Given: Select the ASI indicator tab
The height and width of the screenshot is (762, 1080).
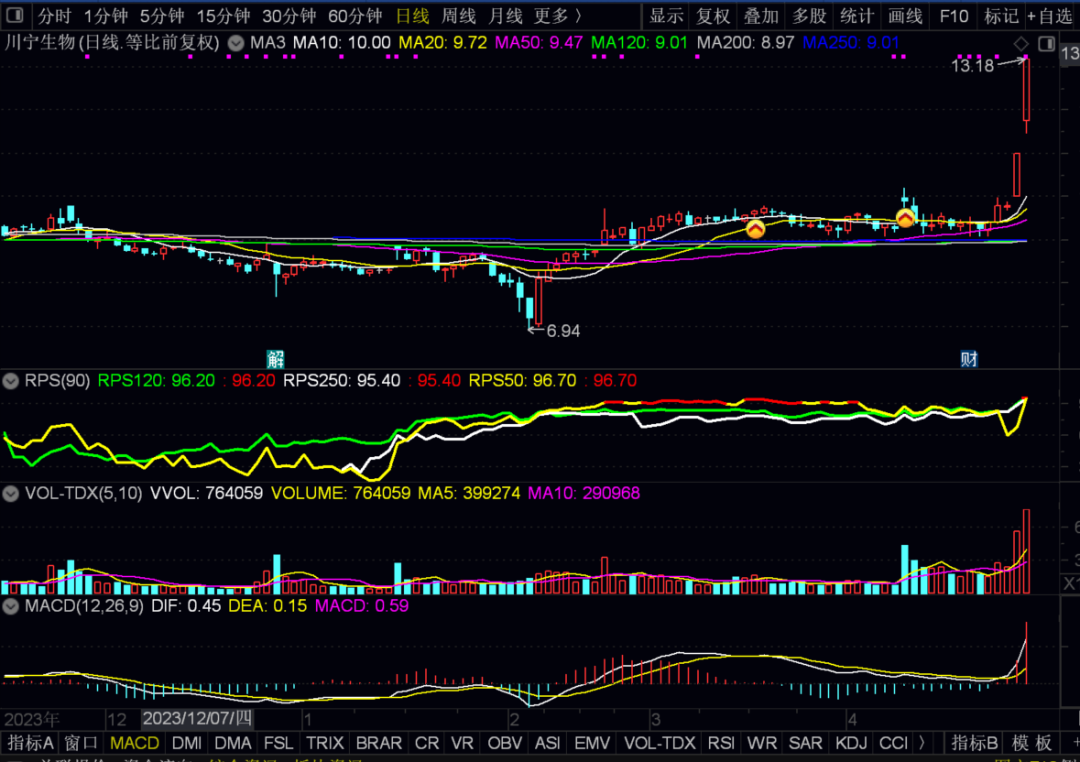Looking at the screenshot, I should tap(548, 743).
